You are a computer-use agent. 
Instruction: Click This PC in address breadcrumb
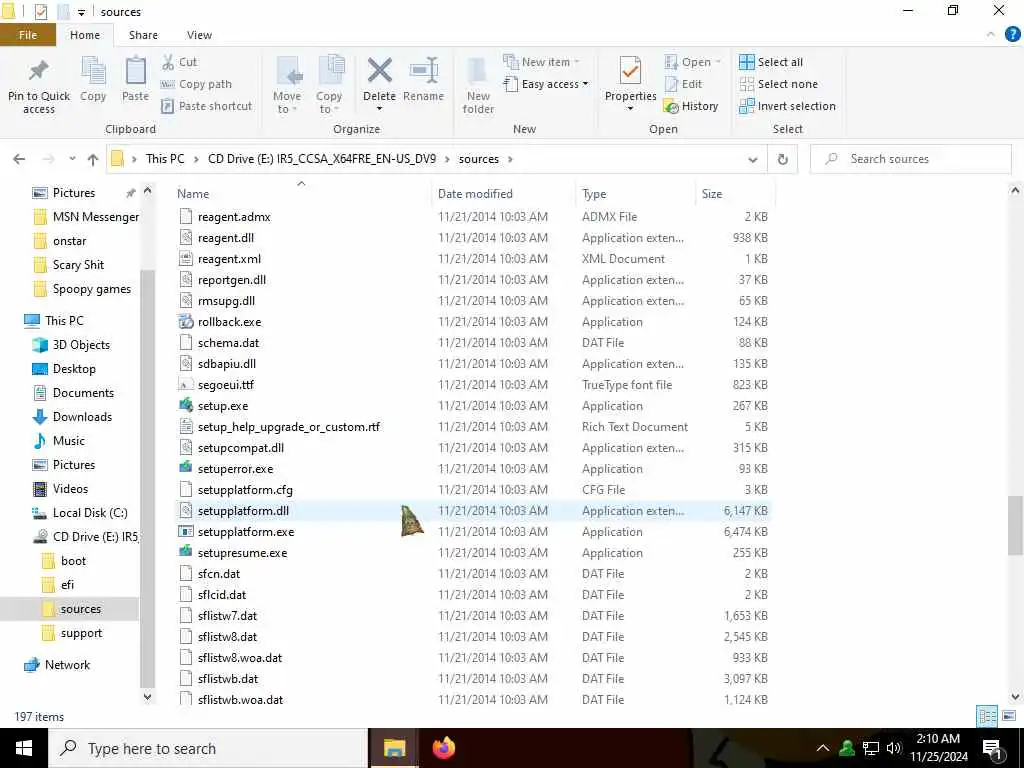[165, 159]
